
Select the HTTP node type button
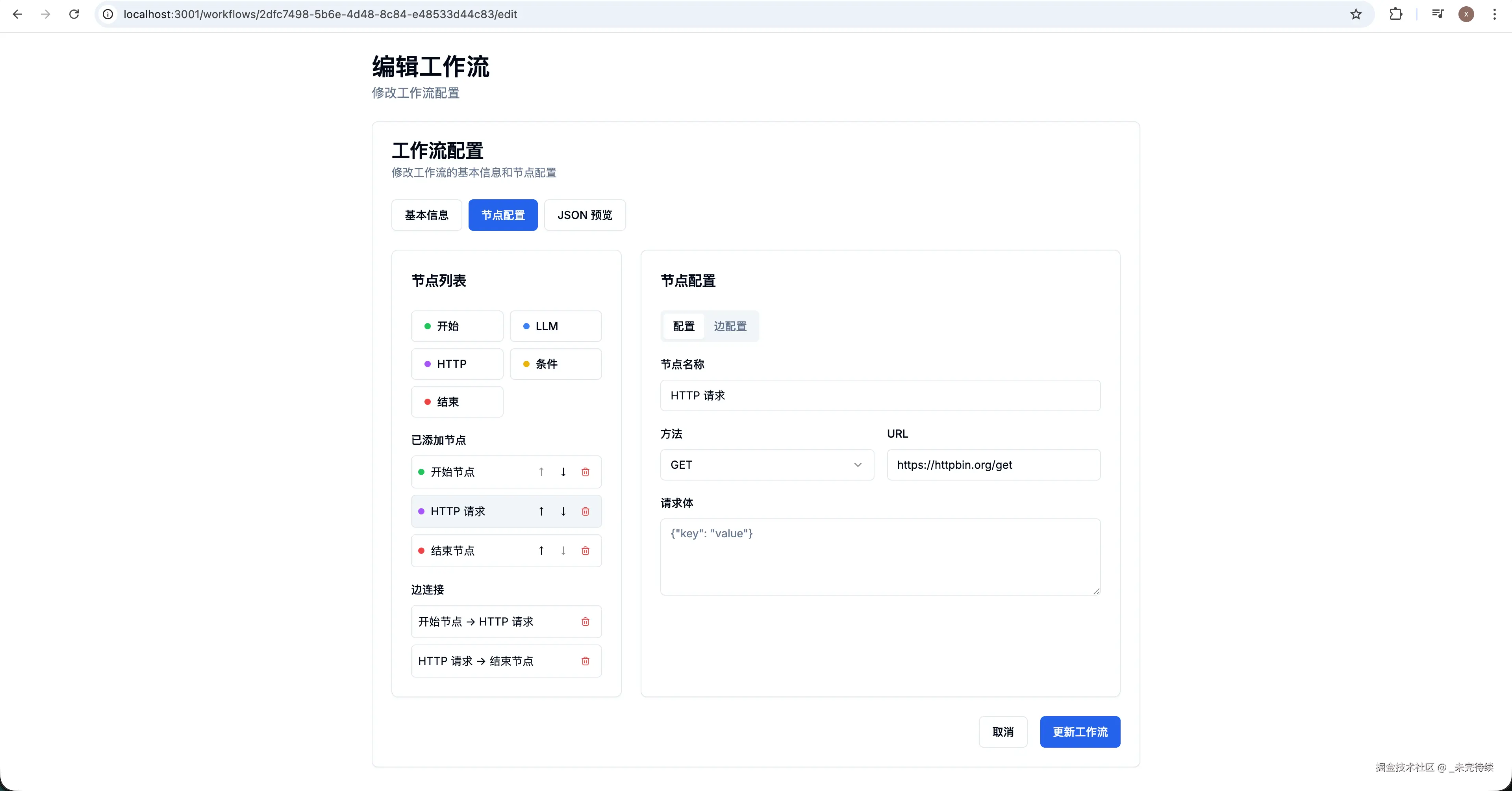click(457, 364)
